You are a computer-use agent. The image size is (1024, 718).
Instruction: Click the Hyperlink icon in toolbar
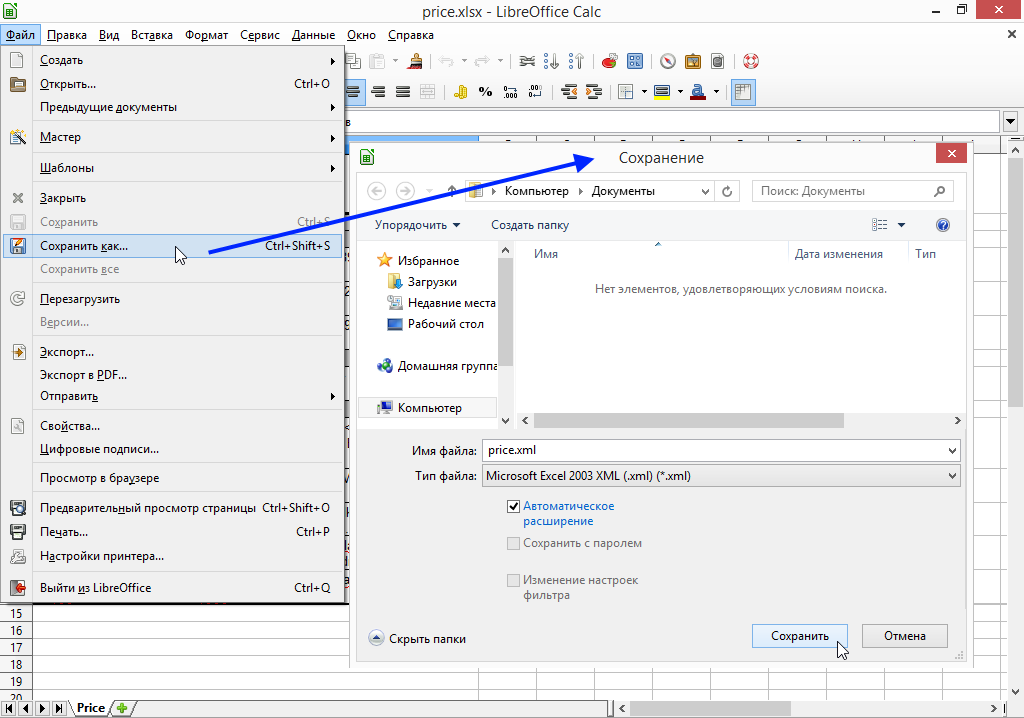[x=527, y=61]
